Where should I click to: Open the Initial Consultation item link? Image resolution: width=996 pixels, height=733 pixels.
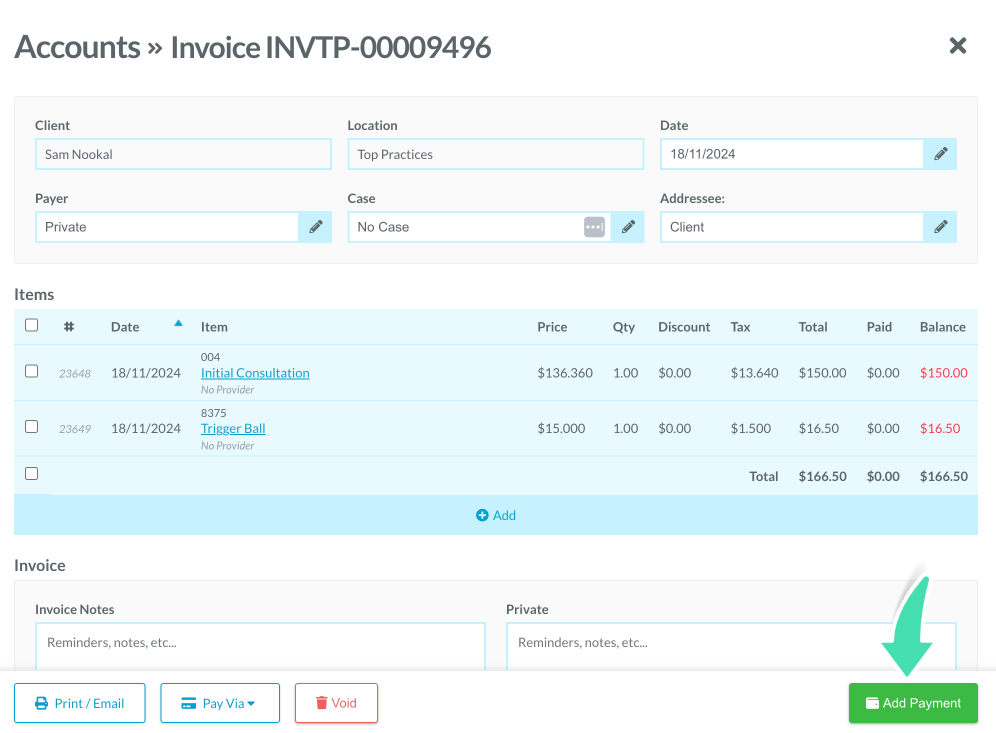pyautogui.click(x=255, y=373)
